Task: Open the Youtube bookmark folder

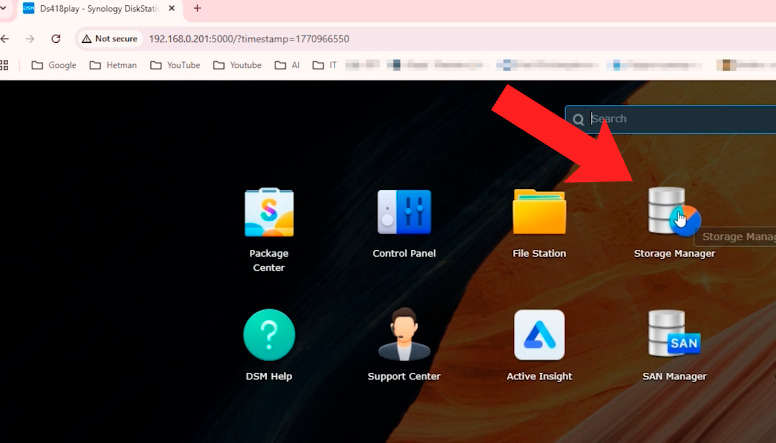Action: point(238,65)
